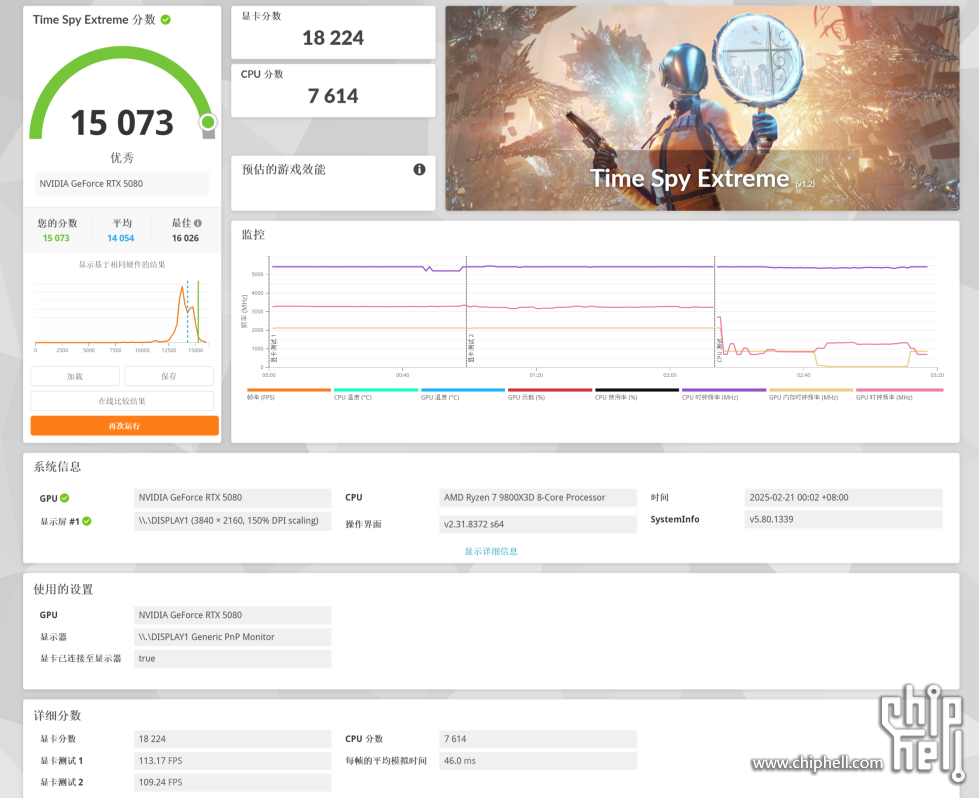Viewport: 979px width, 798px height.
Task: Open 在线比较结果 to compare online
Action: [x=122, y=401]
